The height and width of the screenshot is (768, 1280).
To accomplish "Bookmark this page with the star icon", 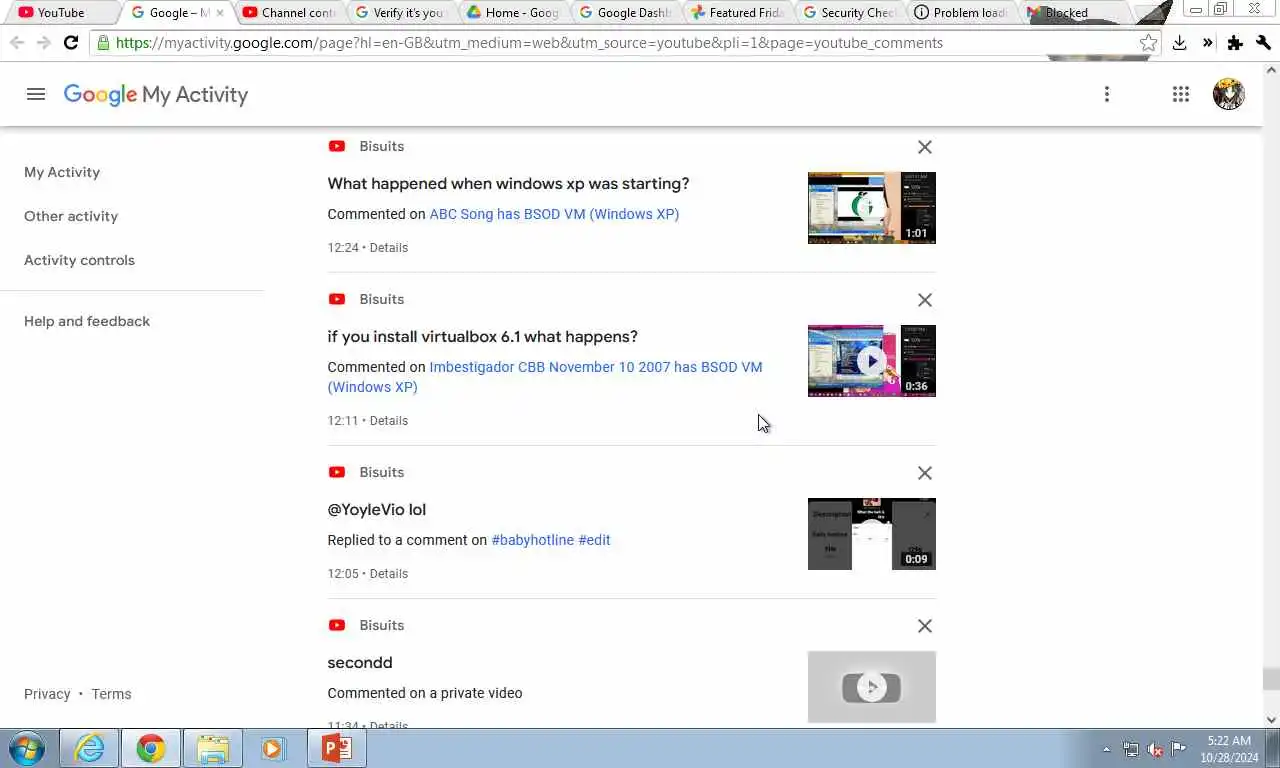I will (x=1148, y=43).
